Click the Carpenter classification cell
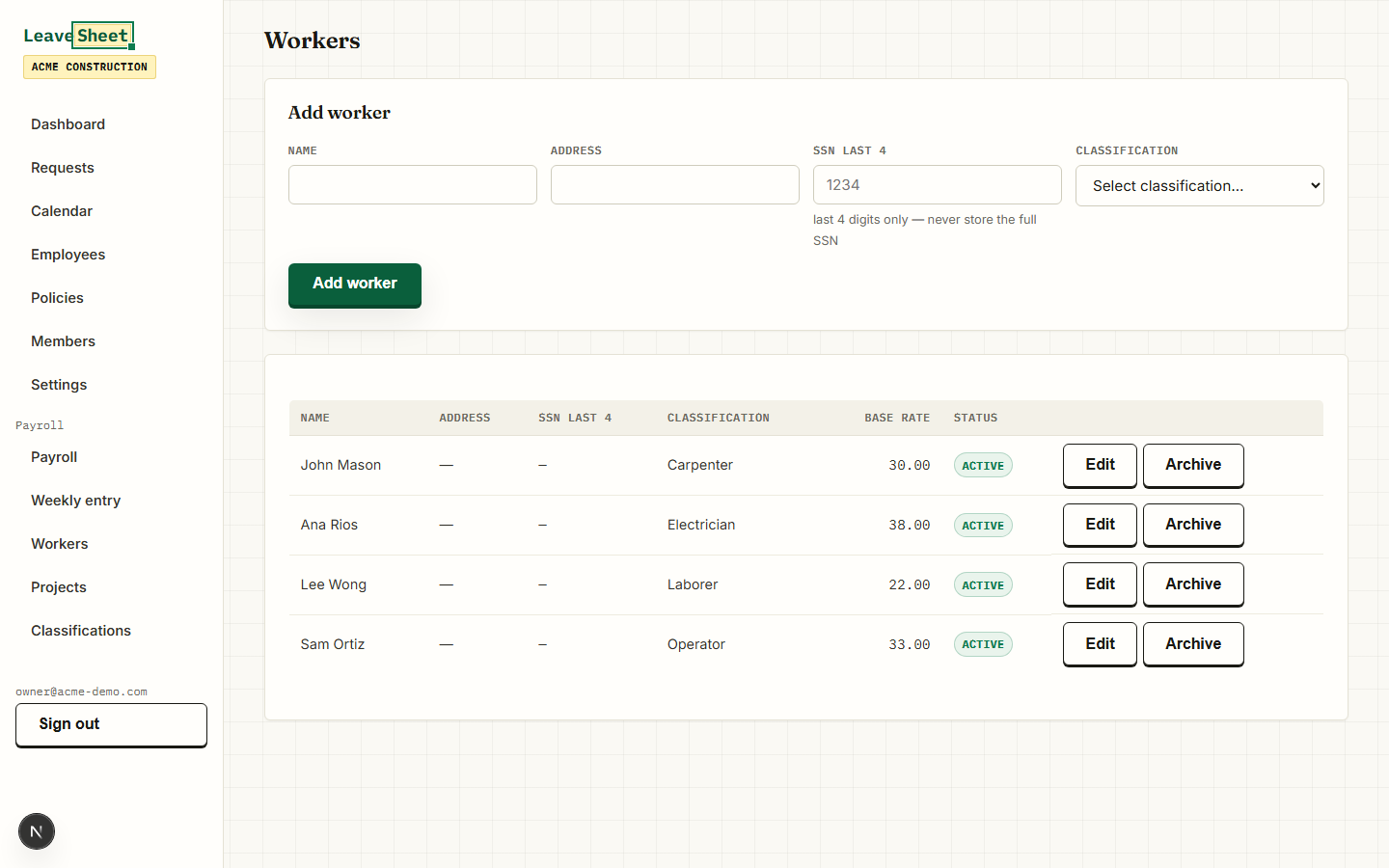Screen dimensions: 1389x868 [x=700, y=465]
